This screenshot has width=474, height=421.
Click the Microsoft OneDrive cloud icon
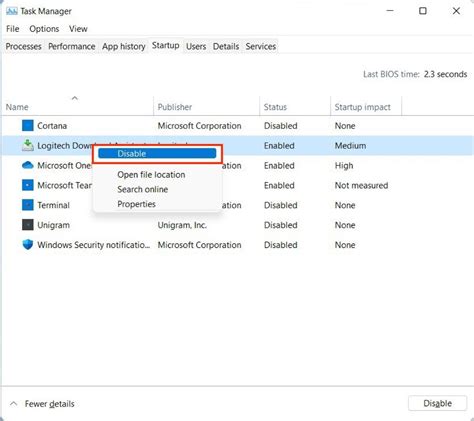click(28, 165)
